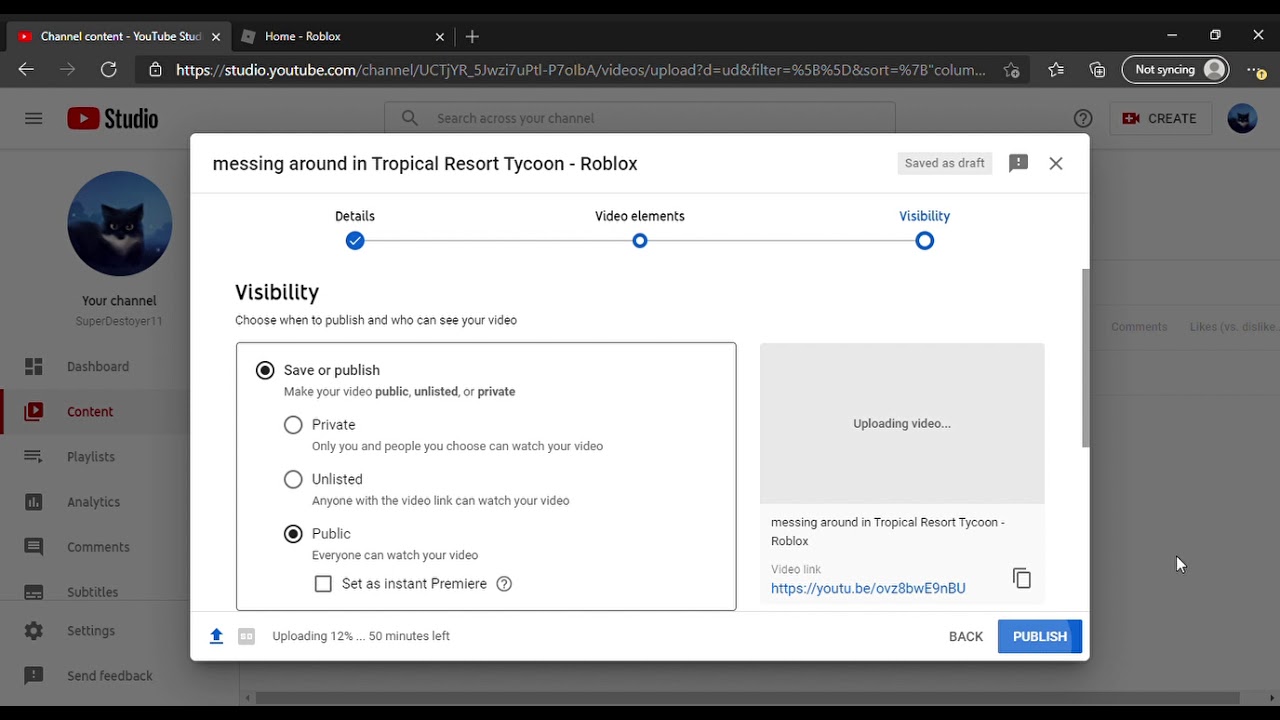Open browser Settings and more menu

click(1256, 70)
